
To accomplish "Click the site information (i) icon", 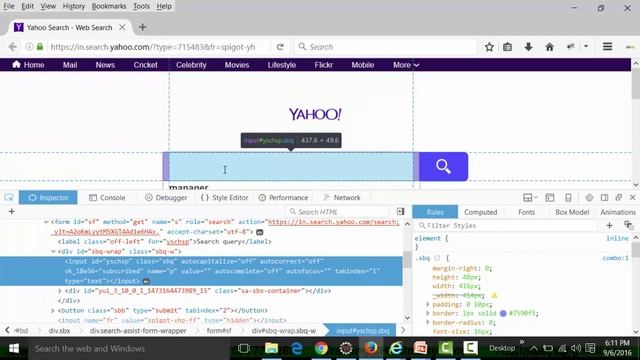I will [x=29, y=47].
